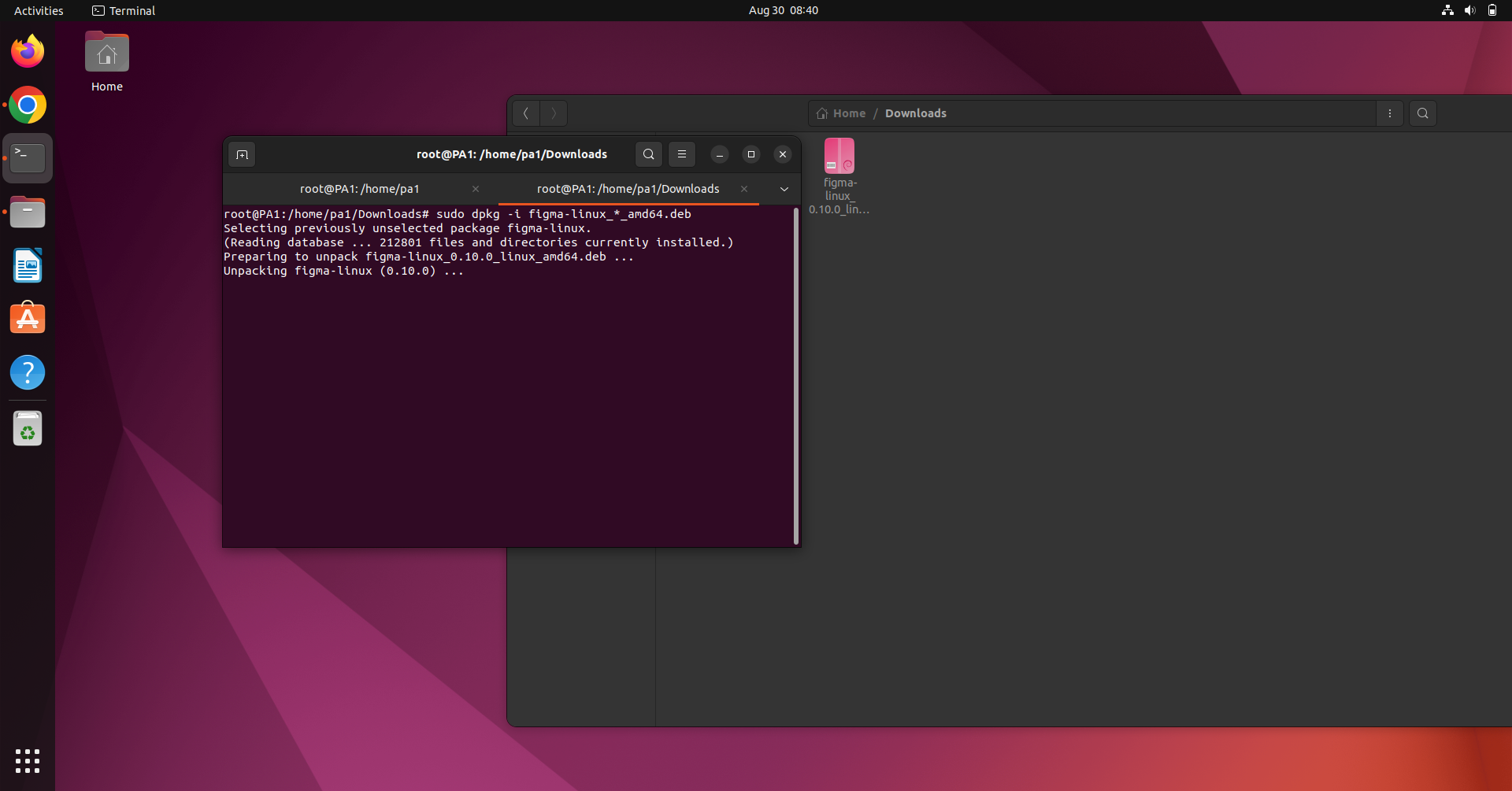Image resolution: width=1512 pixels, height=791 pixels.
Task: Open the Files app from the dock
Action: pos(28,211)
